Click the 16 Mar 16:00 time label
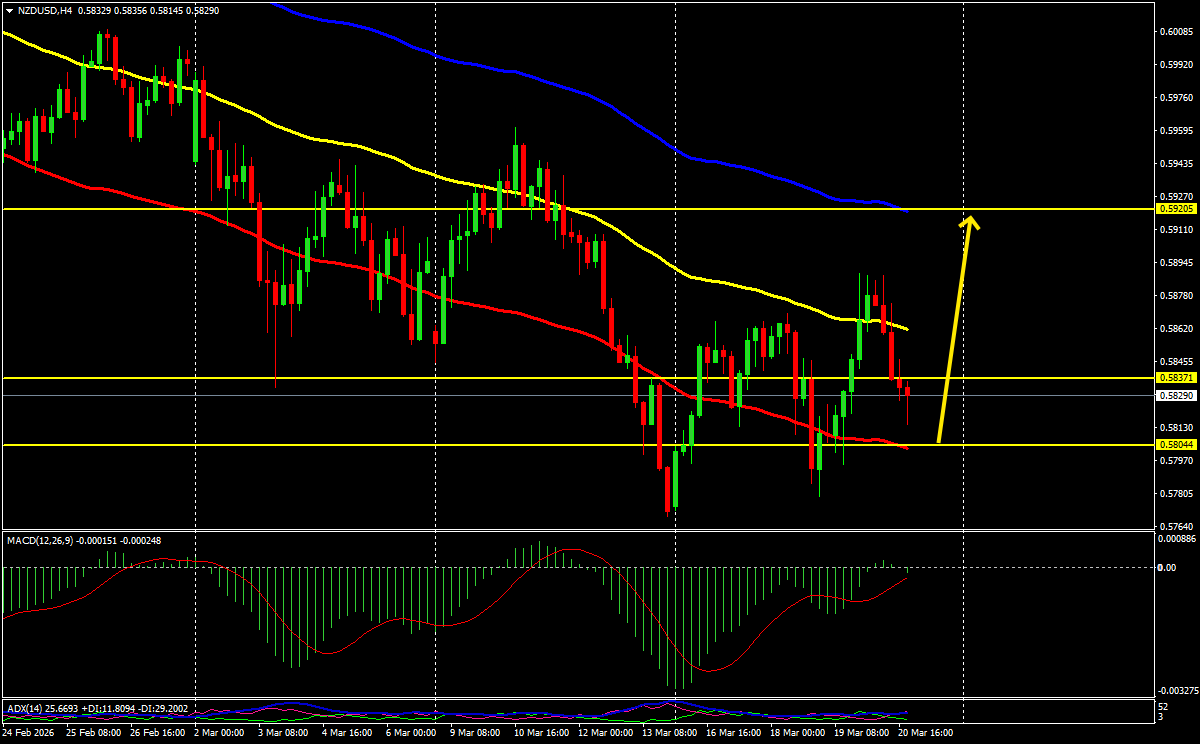The height and width of the screenshot is (744, 1200). pyautogui.click(x=733, y=734)
